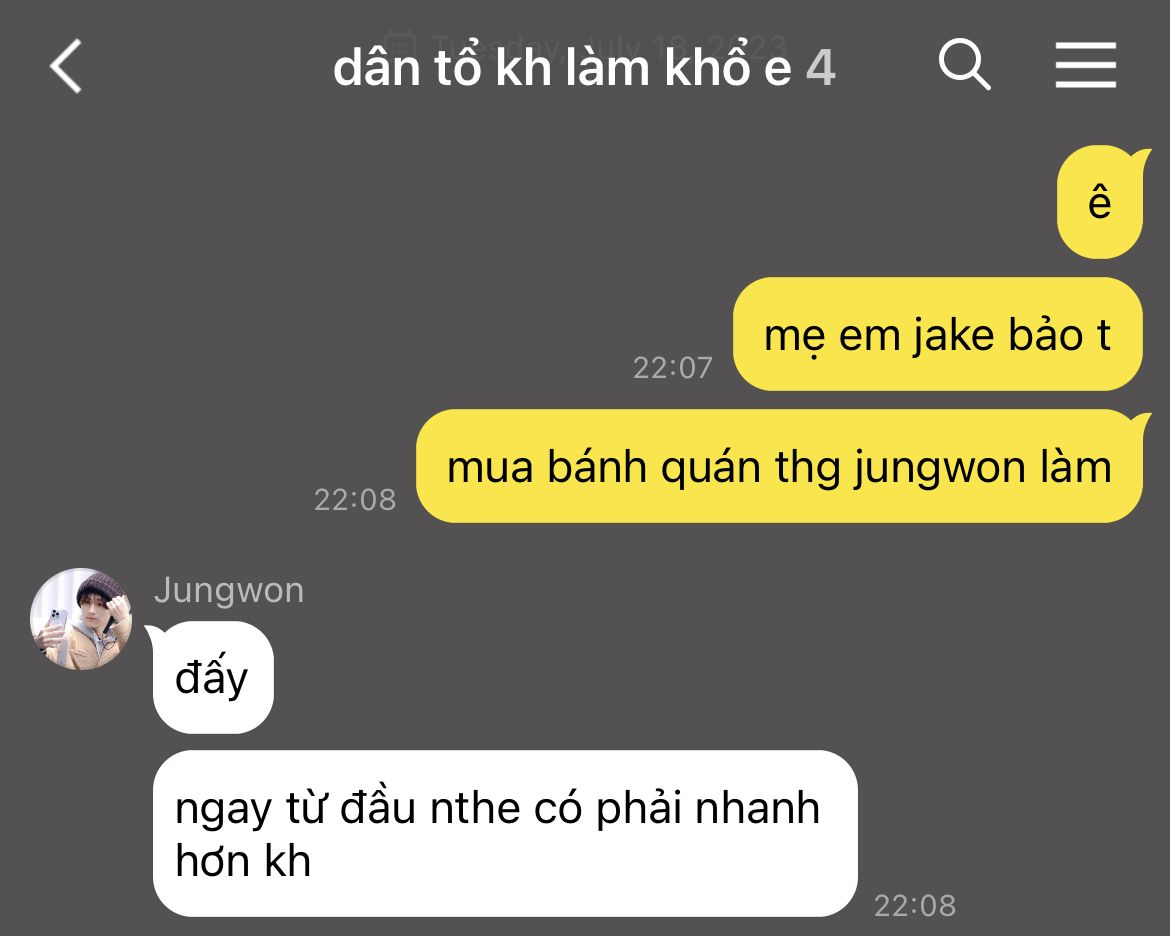Screen dimensions: 1170x936
Task: Select the white "đấy" message bubble
Action: (x=213, y=678)
